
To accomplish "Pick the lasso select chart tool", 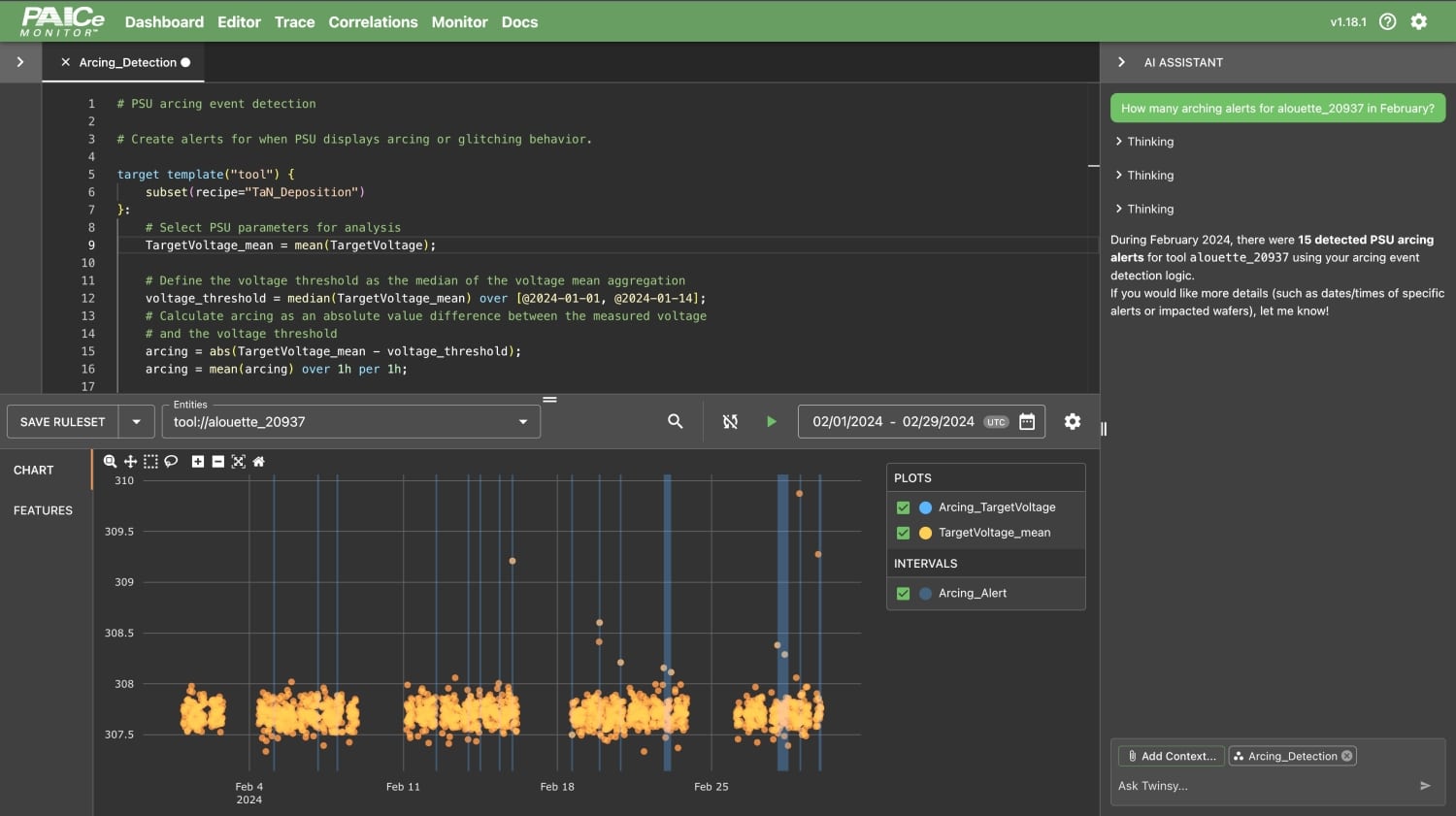I will pyautogui.click(x=171, y=462).
